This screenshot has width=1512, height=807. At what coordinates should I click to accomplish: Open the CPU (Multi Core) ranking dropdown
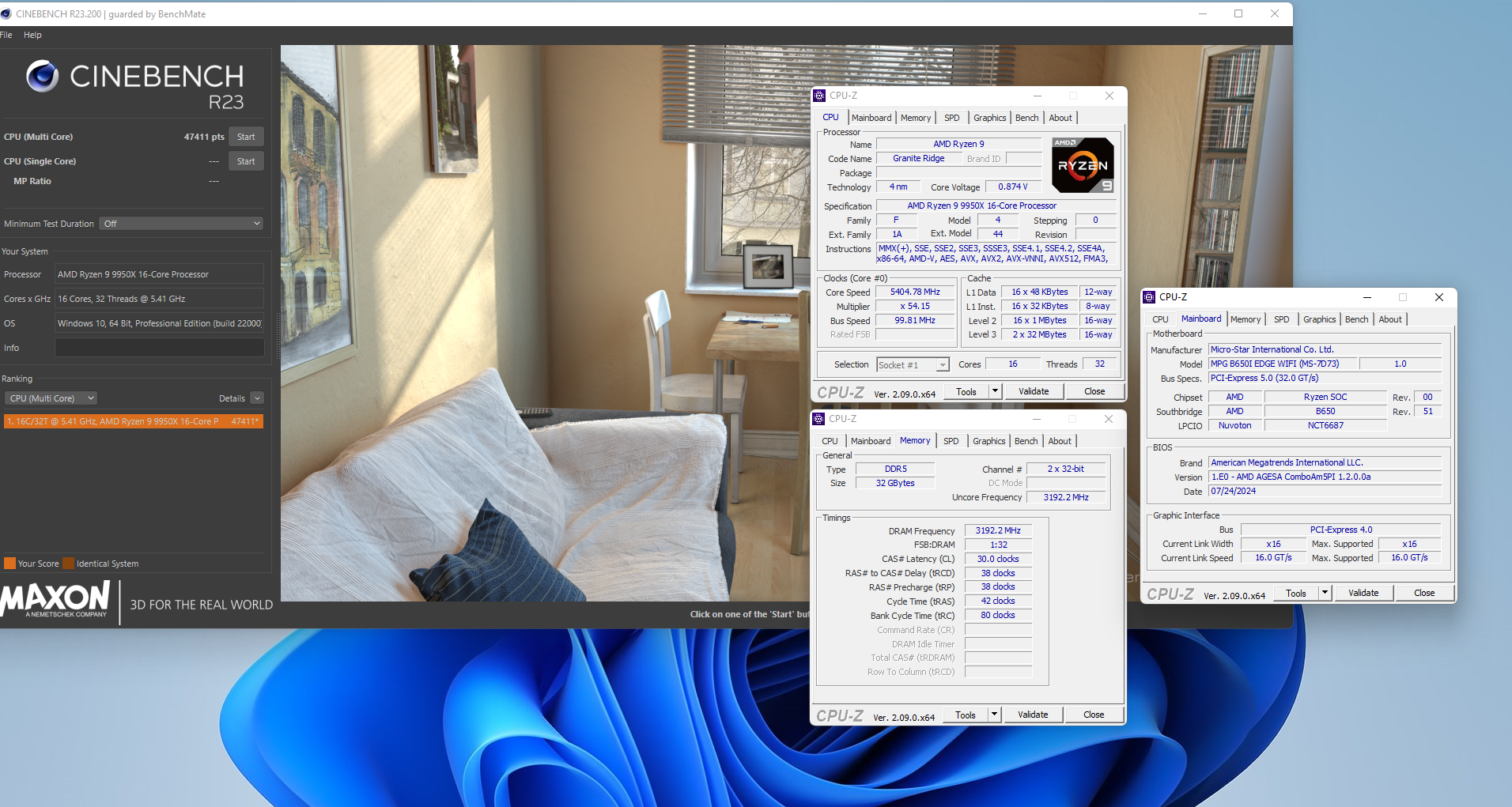click(51, 398)
